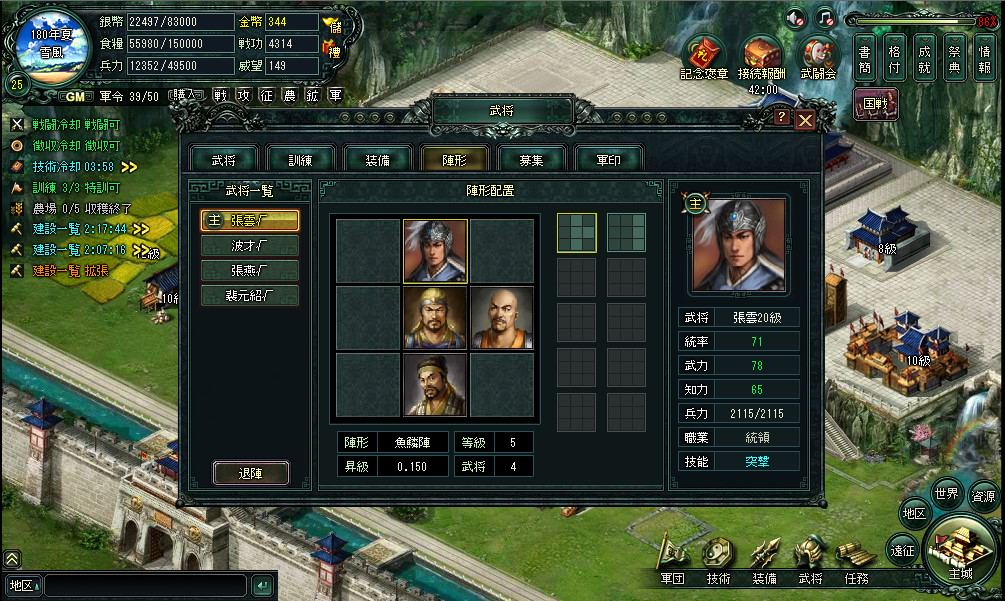Open the 技術 yin-yang technology icon

click(x=718, y=560)
